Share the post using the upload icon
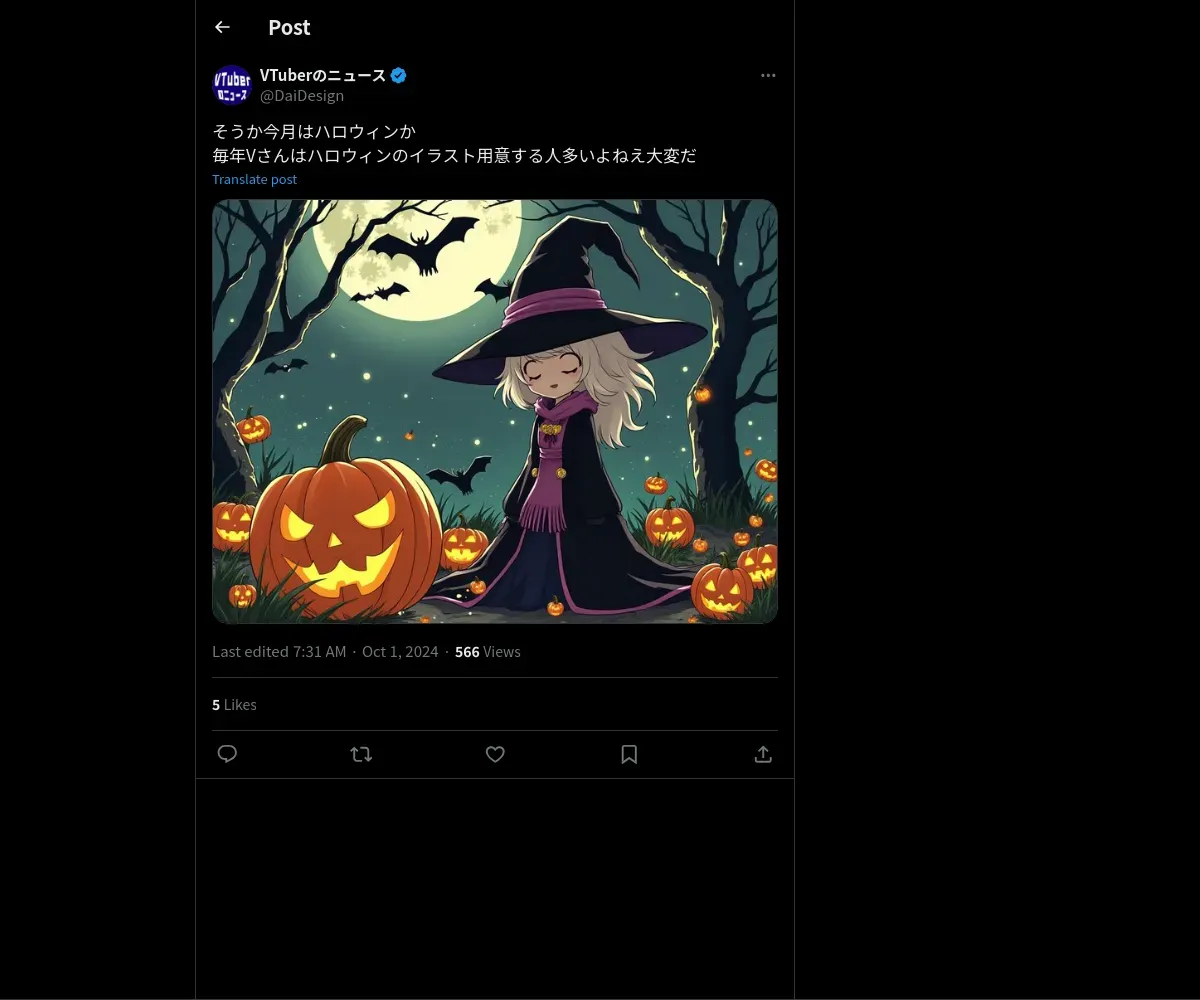Screen dimensions: 1200x1000 pyautogui.click(x=763, y=754)
